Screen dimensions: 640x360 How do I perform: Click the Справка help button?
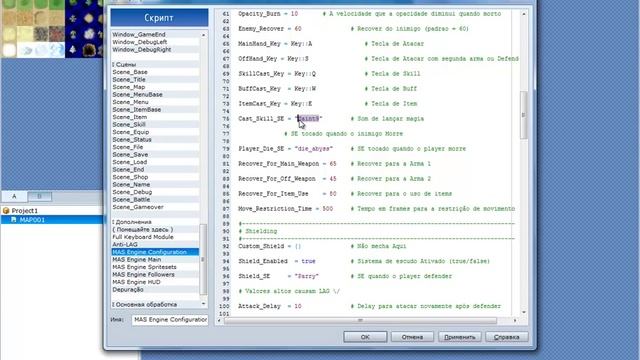click(507, 337)
